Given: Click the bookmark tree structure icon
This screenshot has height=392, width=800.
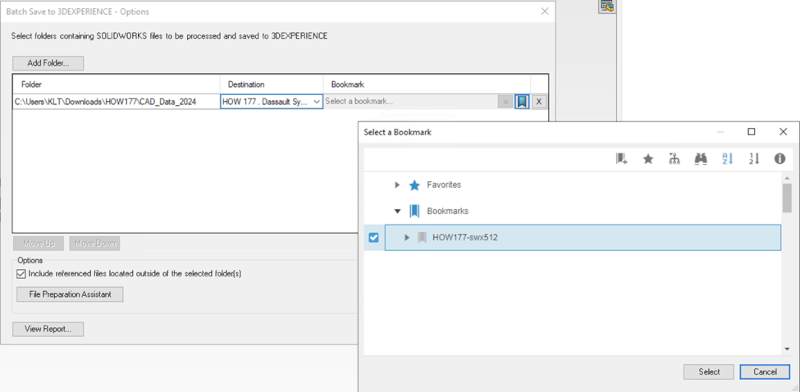Looking at the screenshot, I should (674, 159).
